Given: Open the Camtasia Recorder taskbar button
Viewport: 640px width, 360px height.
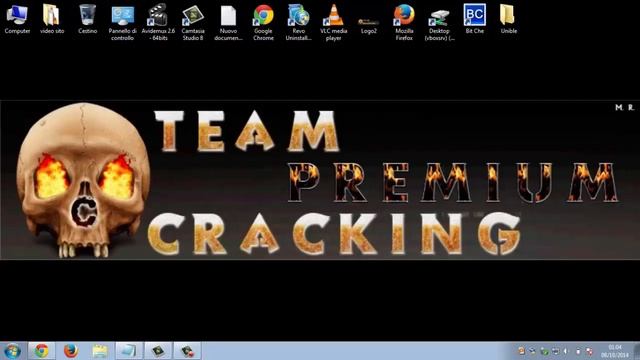Looking at the screenshot, I should point(187,351).
